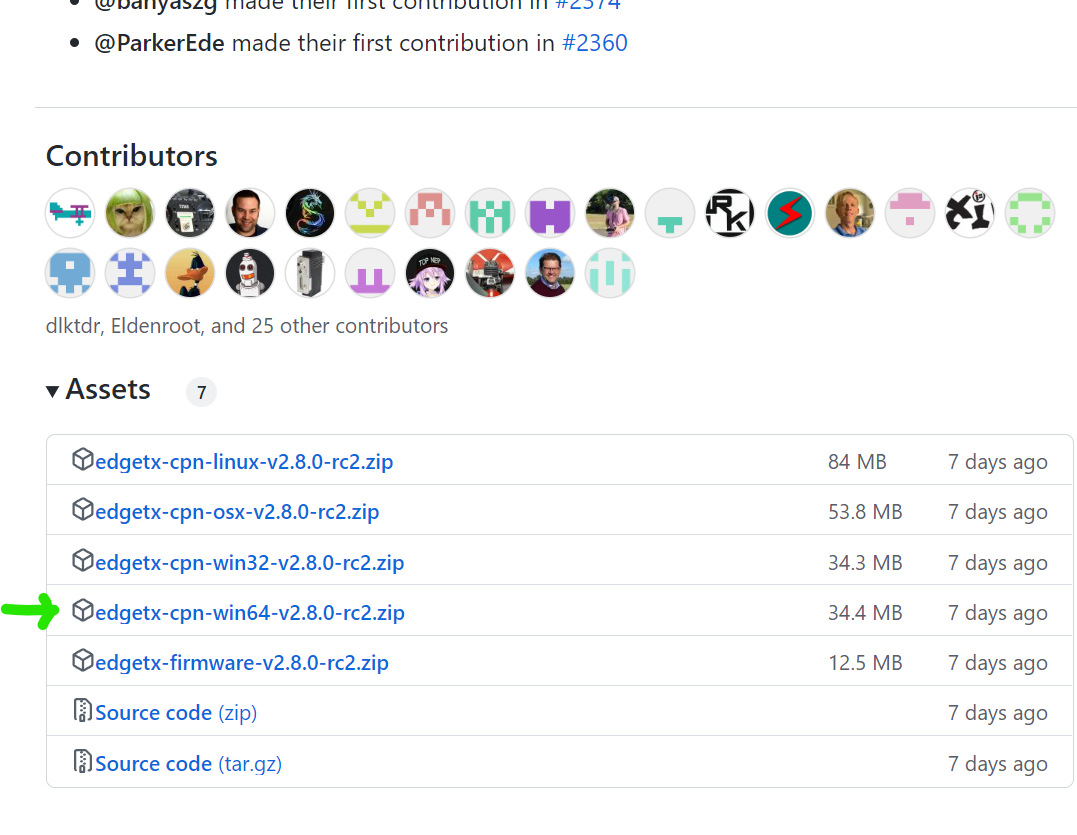Download Source code (tar.gz) archive

188,764
